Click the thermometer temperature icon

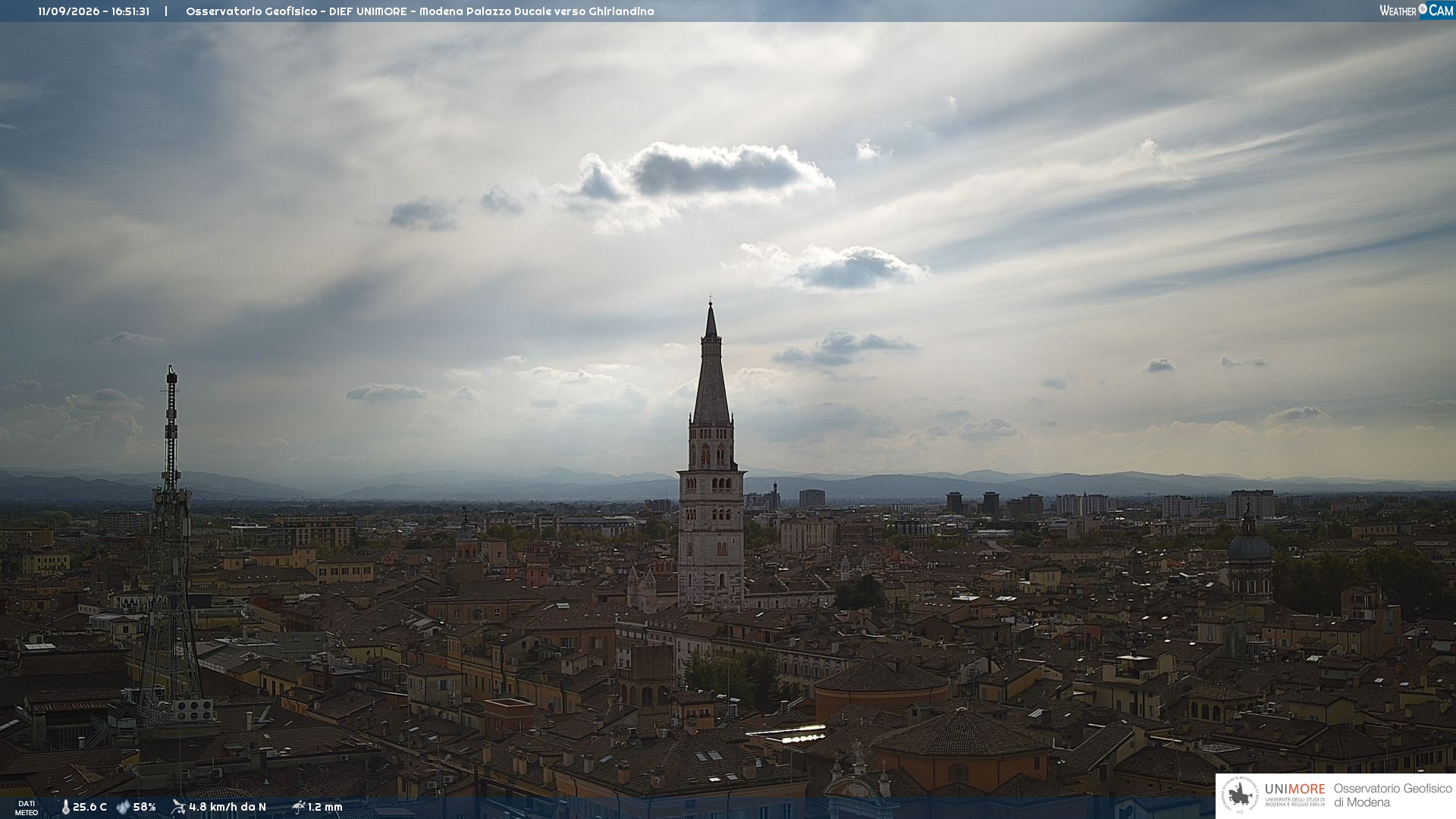coord(65,807)
